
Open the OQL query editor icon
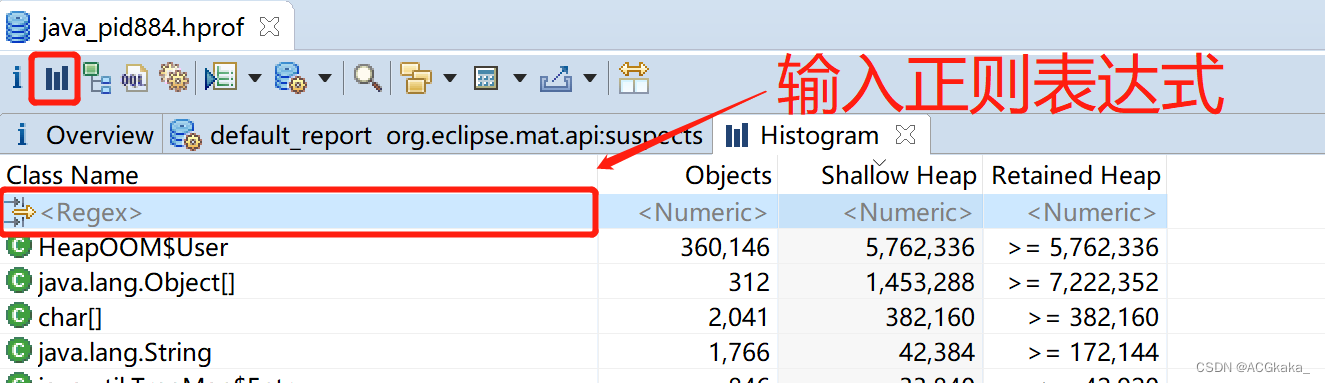[x=135, y=78]
